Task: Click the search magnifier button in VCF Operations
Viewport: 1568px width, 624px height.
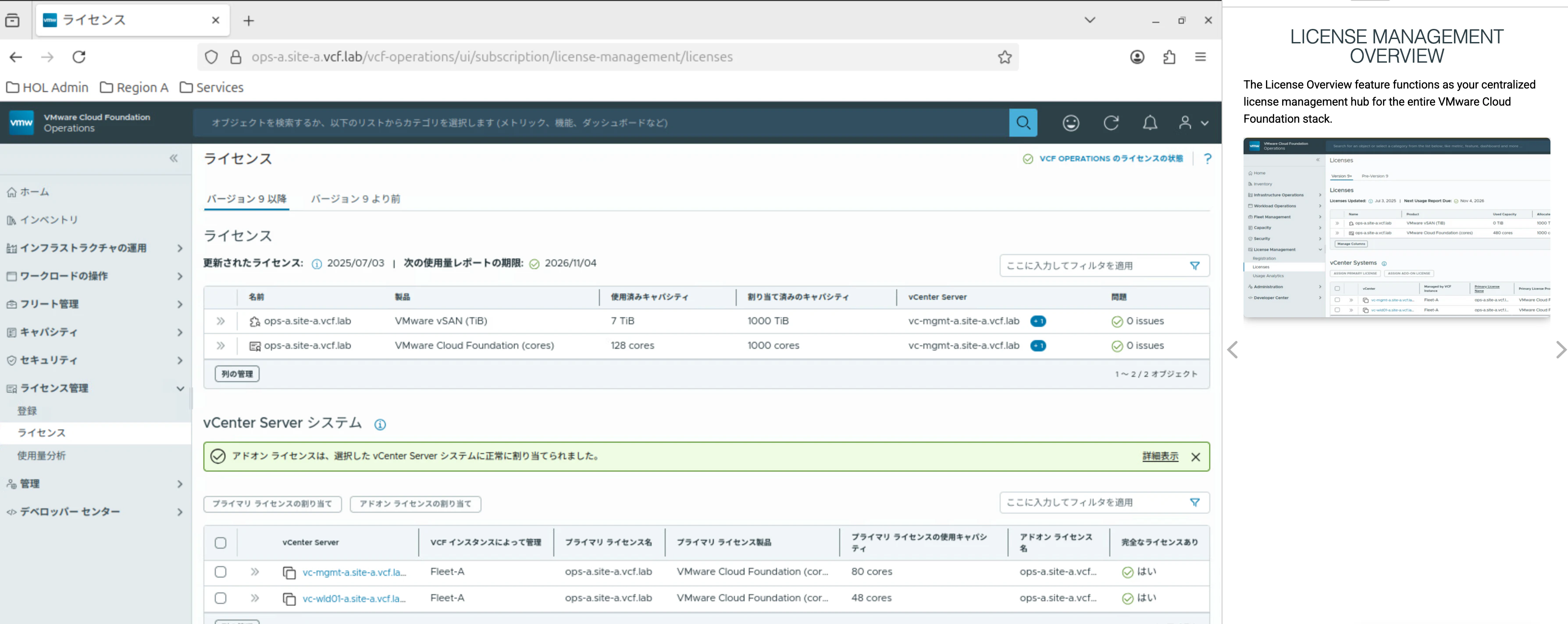Action: tap(1023, 123)
